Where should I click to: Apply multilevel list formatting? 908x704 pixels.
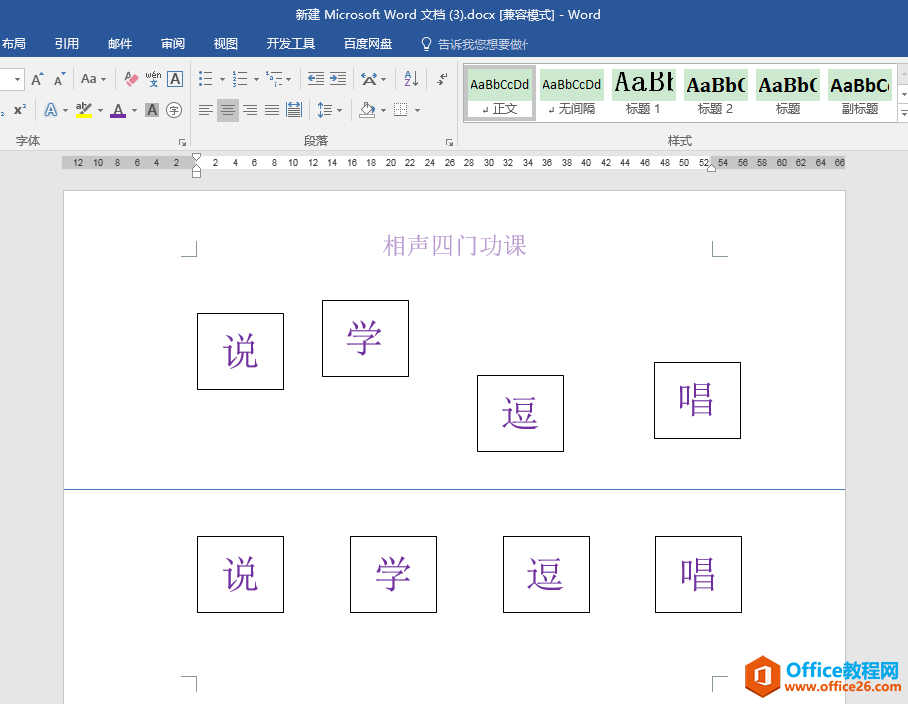(274, 79)
